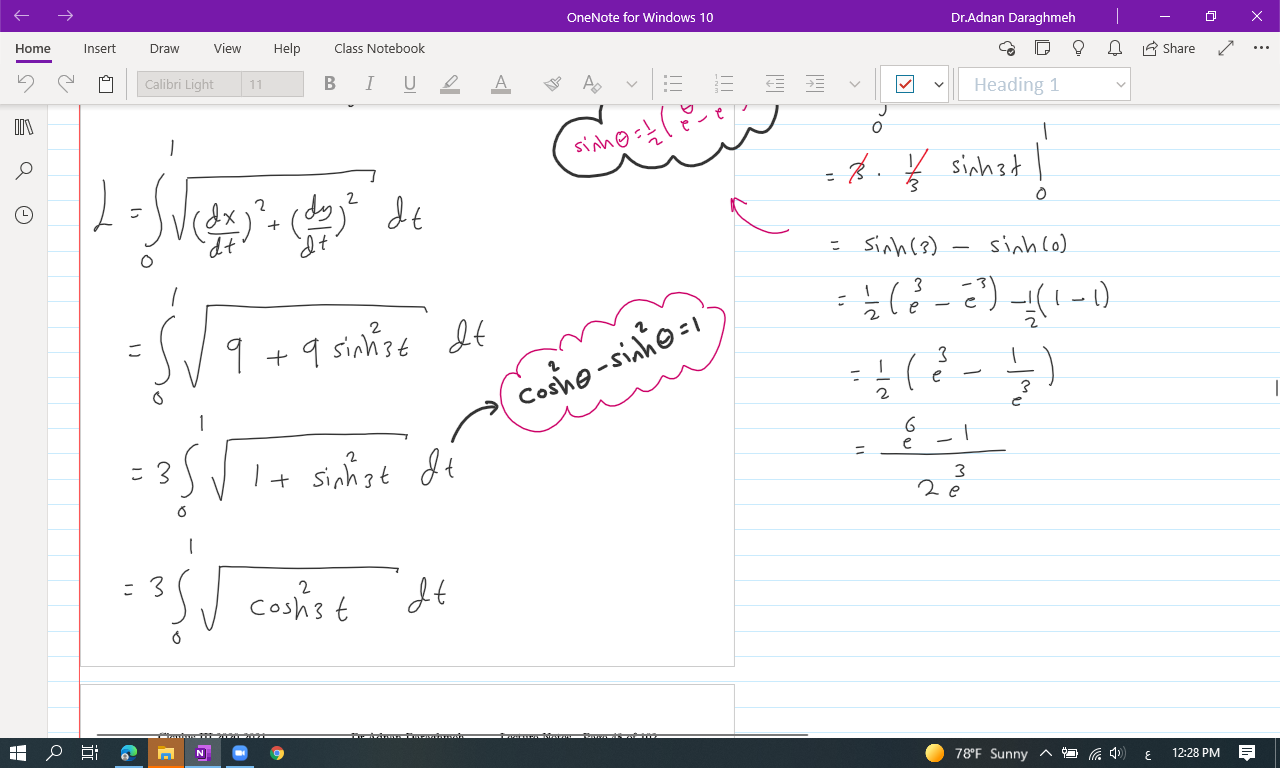Screen dimensions: 1280x768
Task: Redo the last undone action
Action: (x=66, y=84)
